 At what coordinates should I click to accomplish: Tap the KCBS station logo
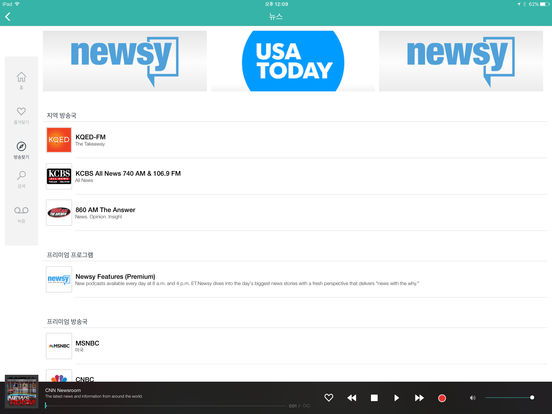tap(59, 176)
